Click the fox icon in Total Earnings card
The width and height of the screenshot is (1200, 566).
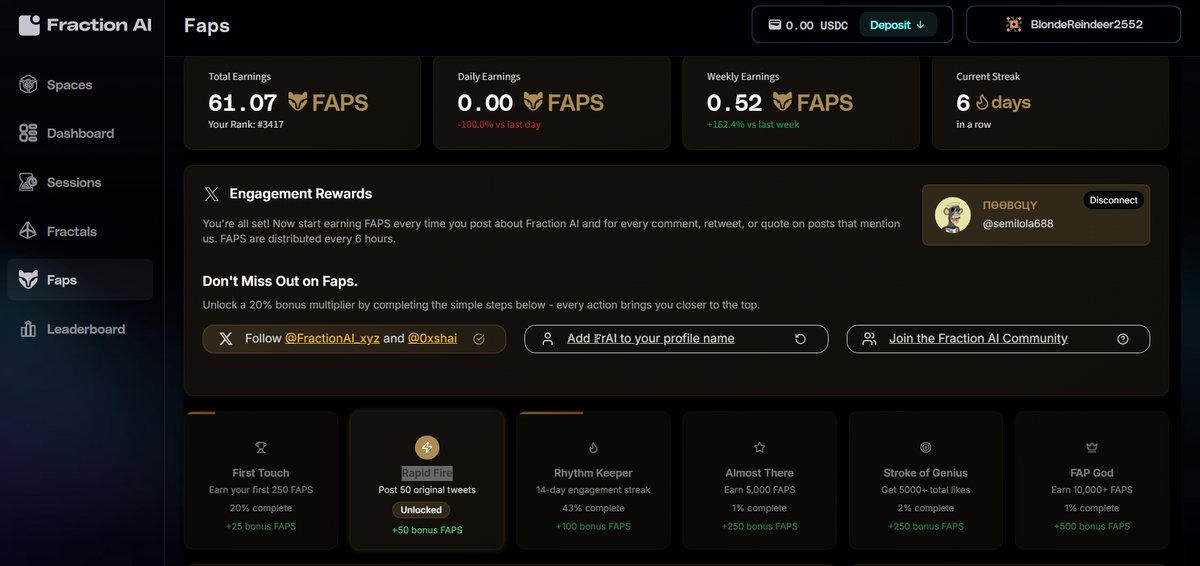(297, 102)
